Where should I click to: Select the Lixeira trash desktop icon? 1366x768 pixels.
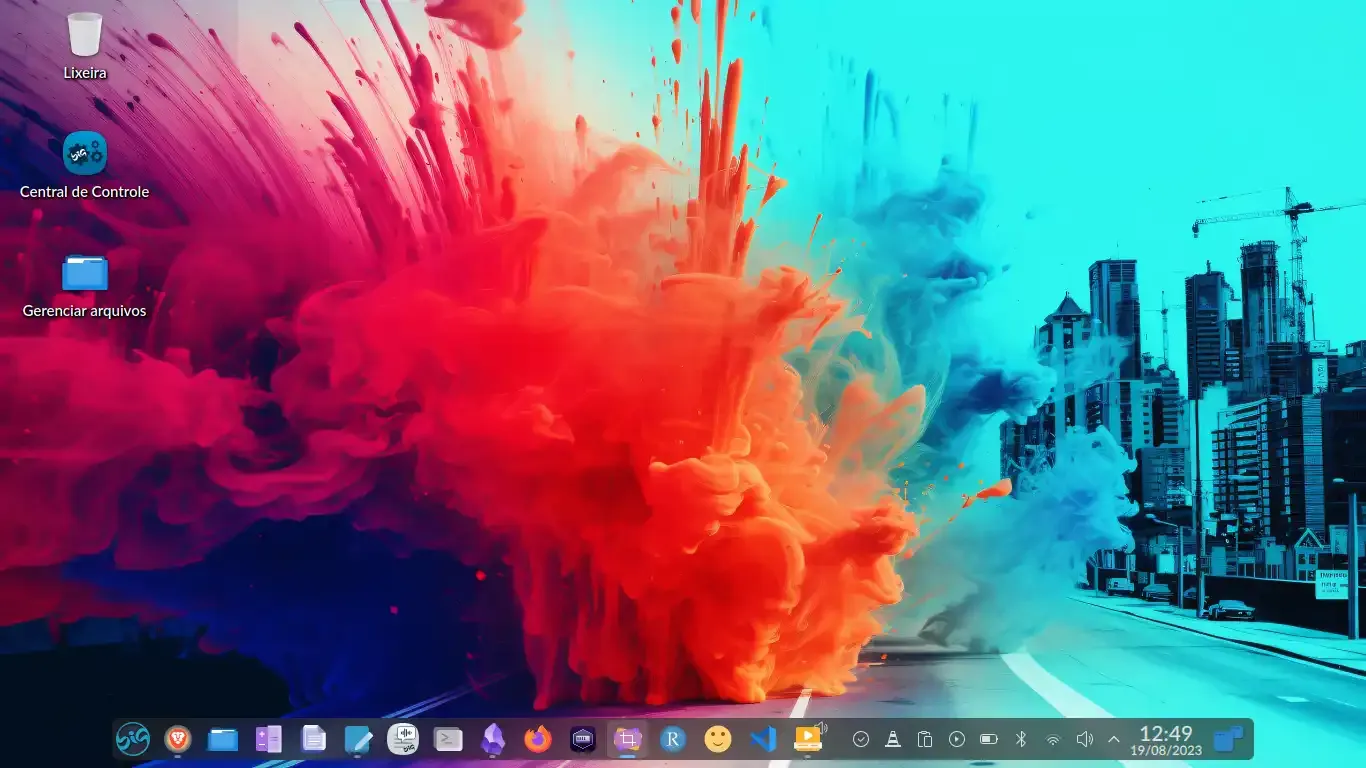tap(85, 45)
